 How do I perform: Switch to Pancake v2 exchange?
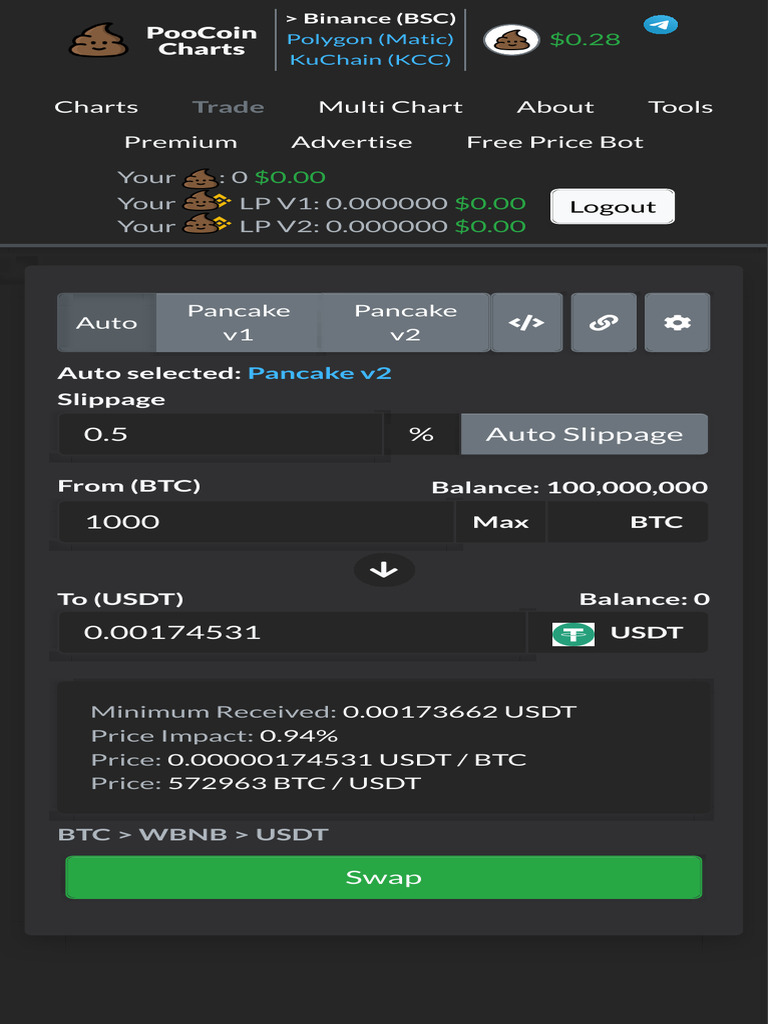(406, 323)
